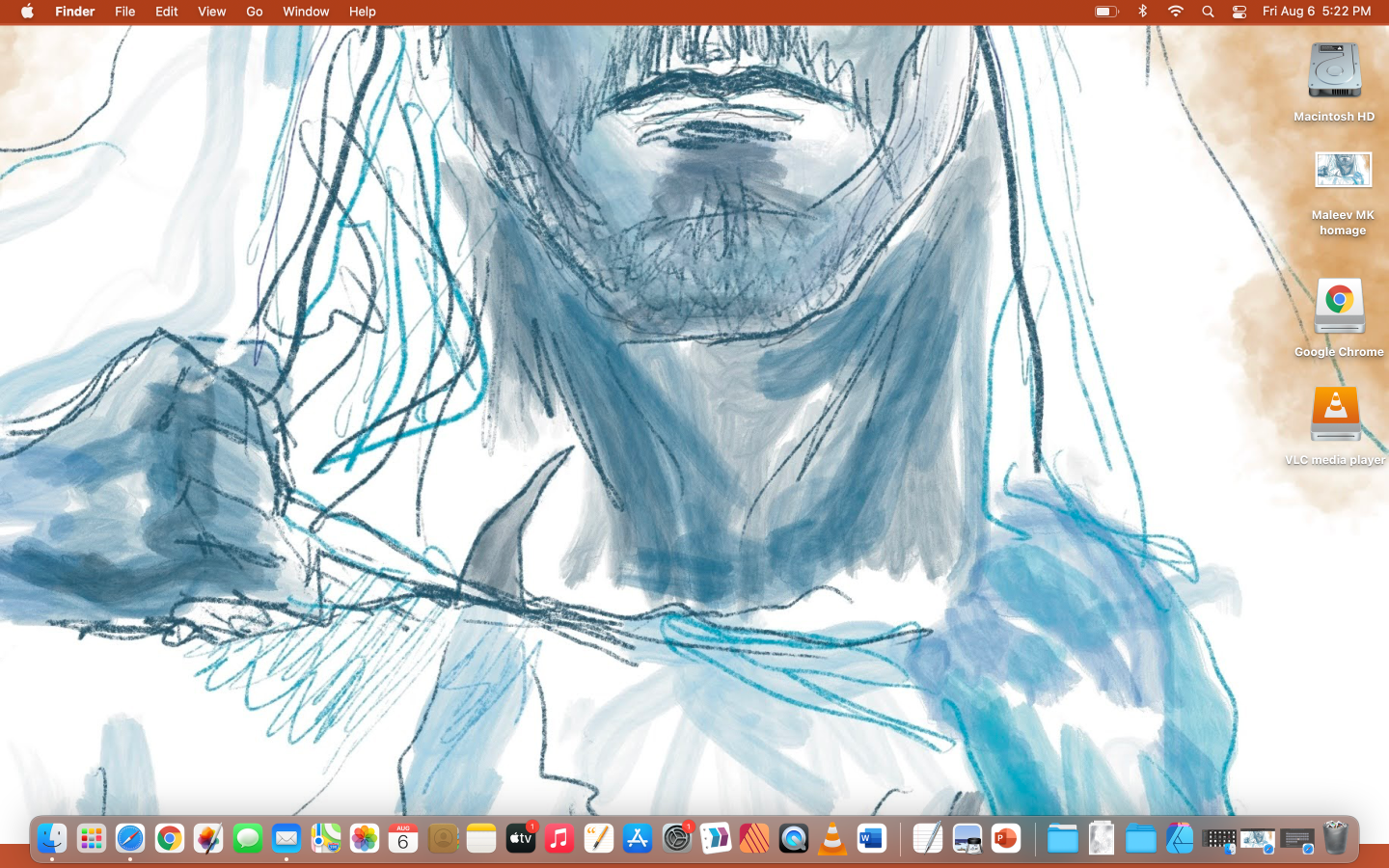Open Spotlight search from the menu bar
The width and height of the screenshot is (1389, 868).
pos(1208,12)
